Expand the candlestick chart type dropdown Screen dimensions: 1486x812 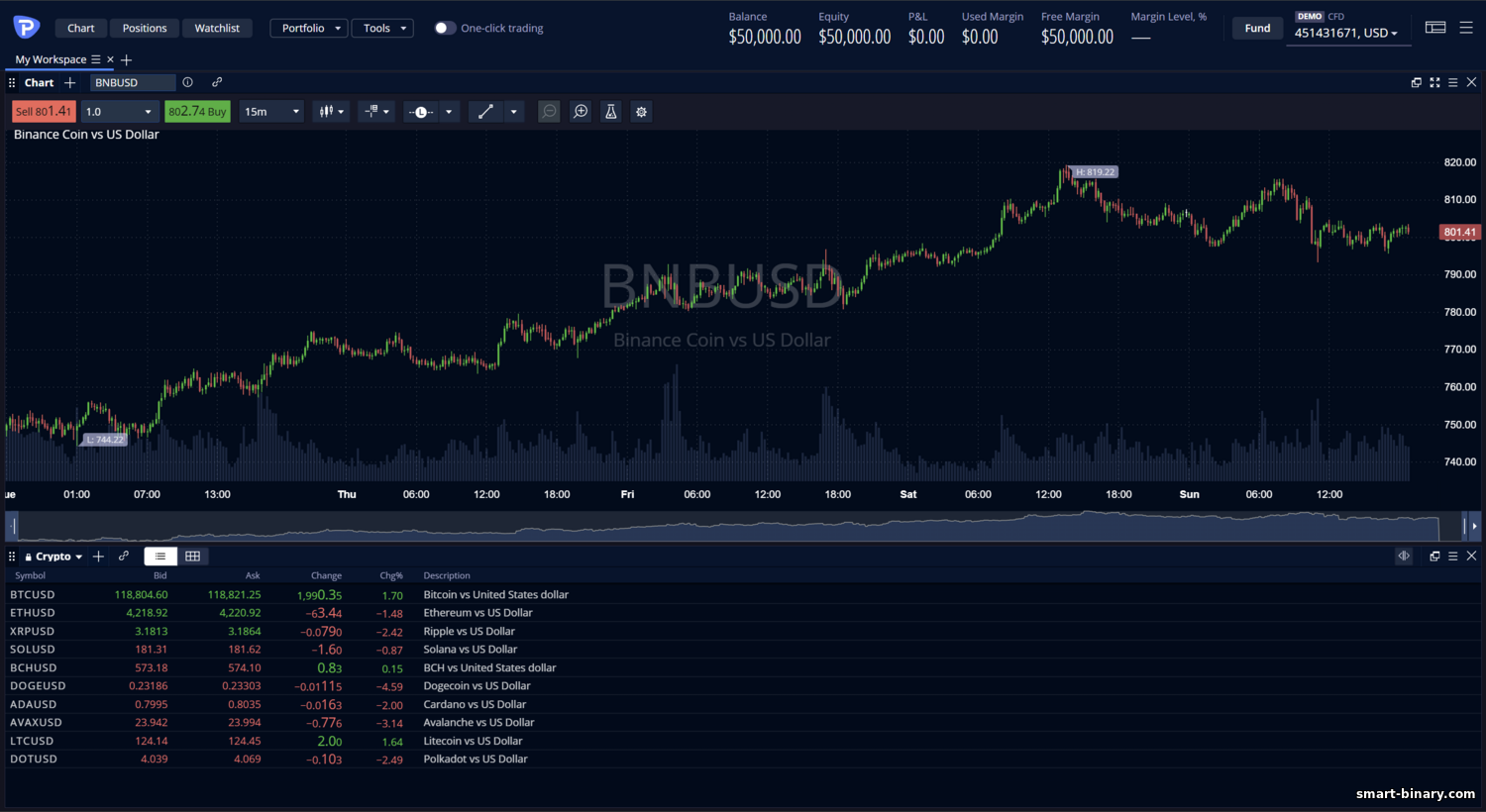click(x=331, y=112)
